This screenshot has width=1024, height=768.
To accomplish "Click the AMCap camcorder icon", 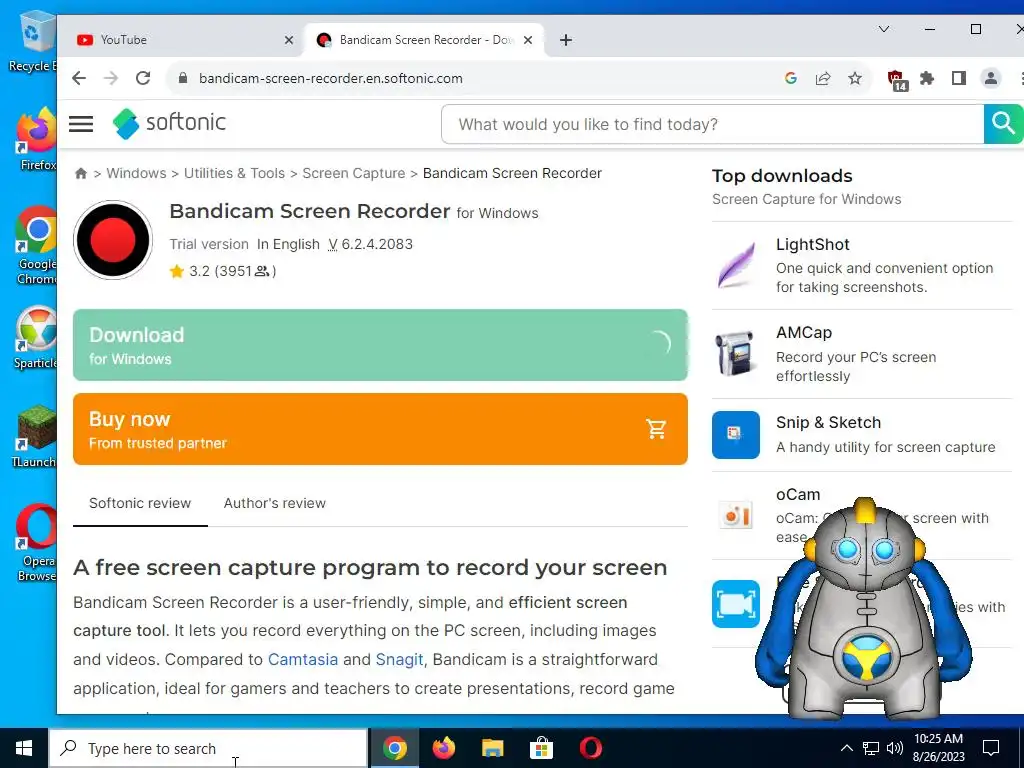I will click(735, 353).
